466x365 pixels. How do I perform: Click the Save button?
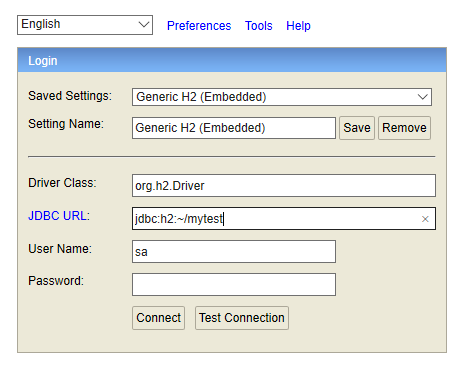tap(357, 128)
